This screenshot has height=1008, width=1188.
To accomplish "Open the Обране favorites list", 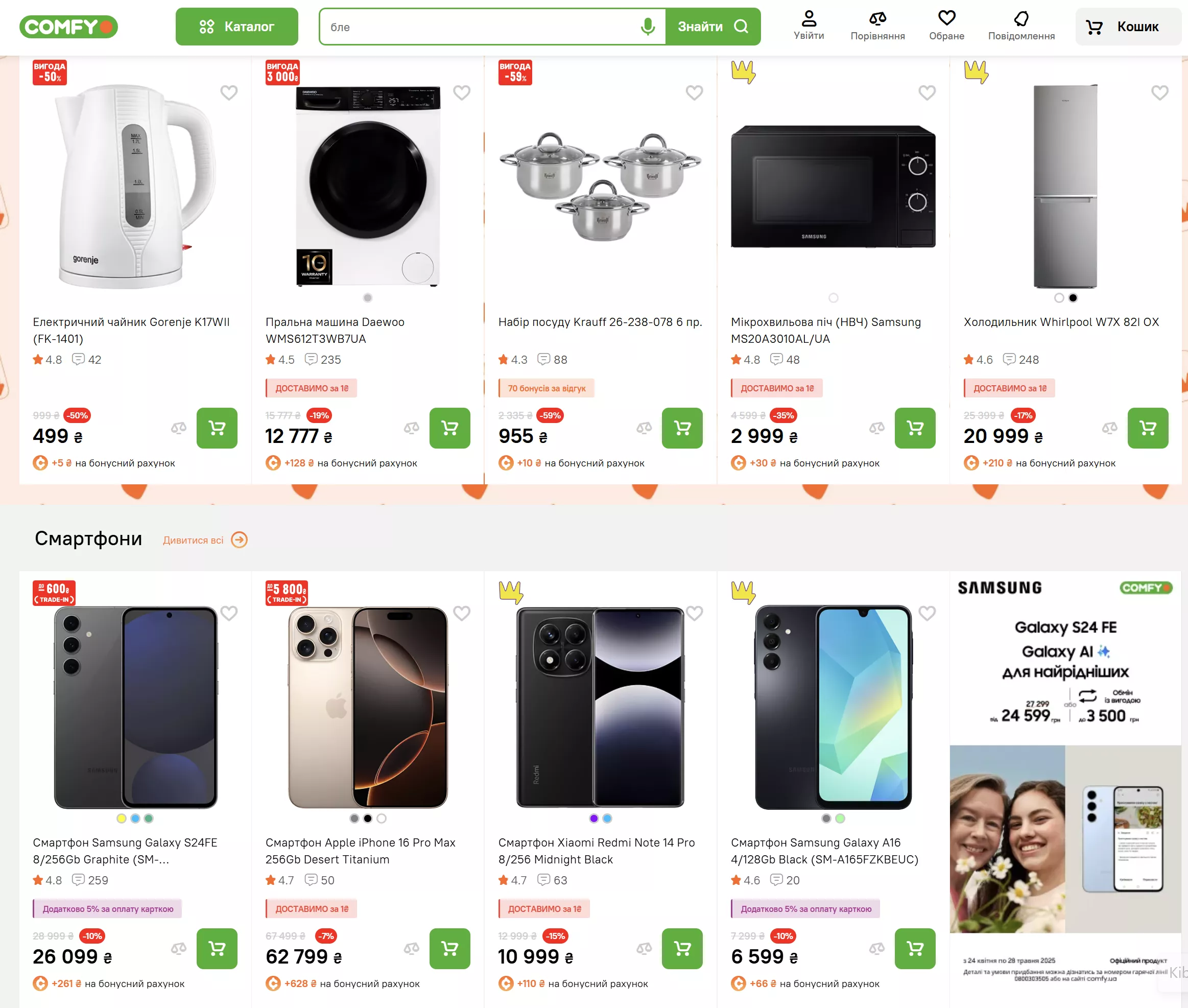I will 946,26.
